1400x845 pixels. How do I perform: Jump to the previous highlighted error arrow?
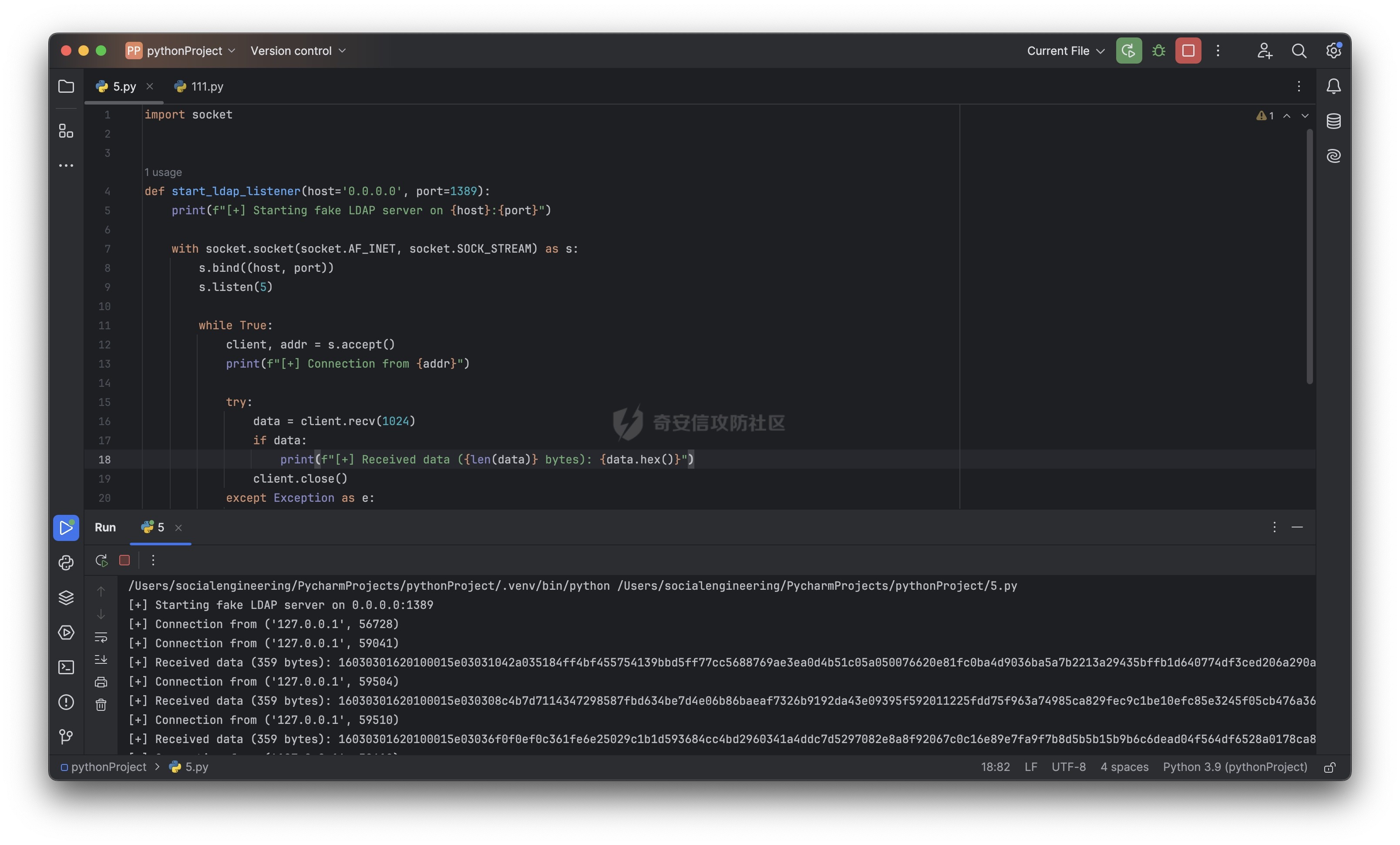point(1287,115)
